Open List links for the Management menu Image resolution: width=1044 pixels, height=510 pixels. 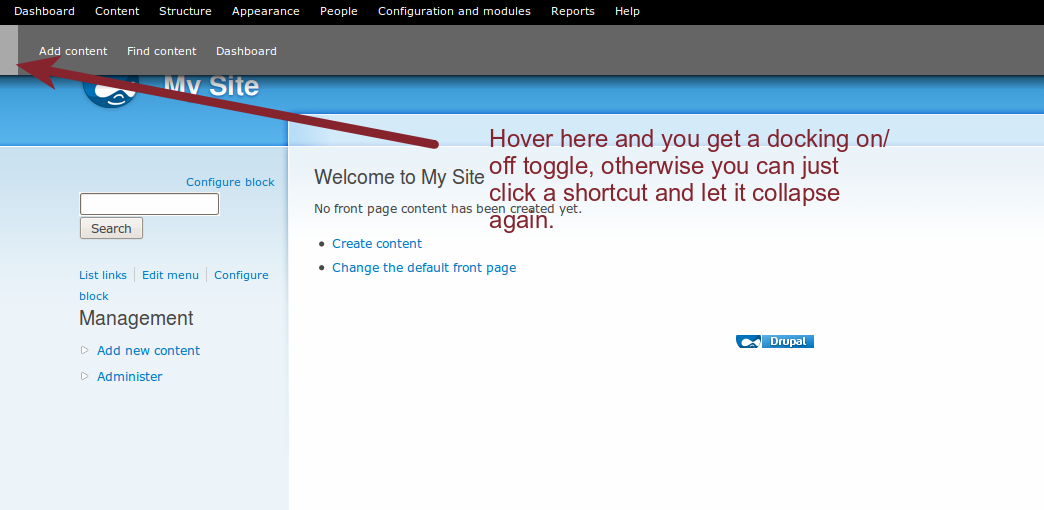coord(103,275)
